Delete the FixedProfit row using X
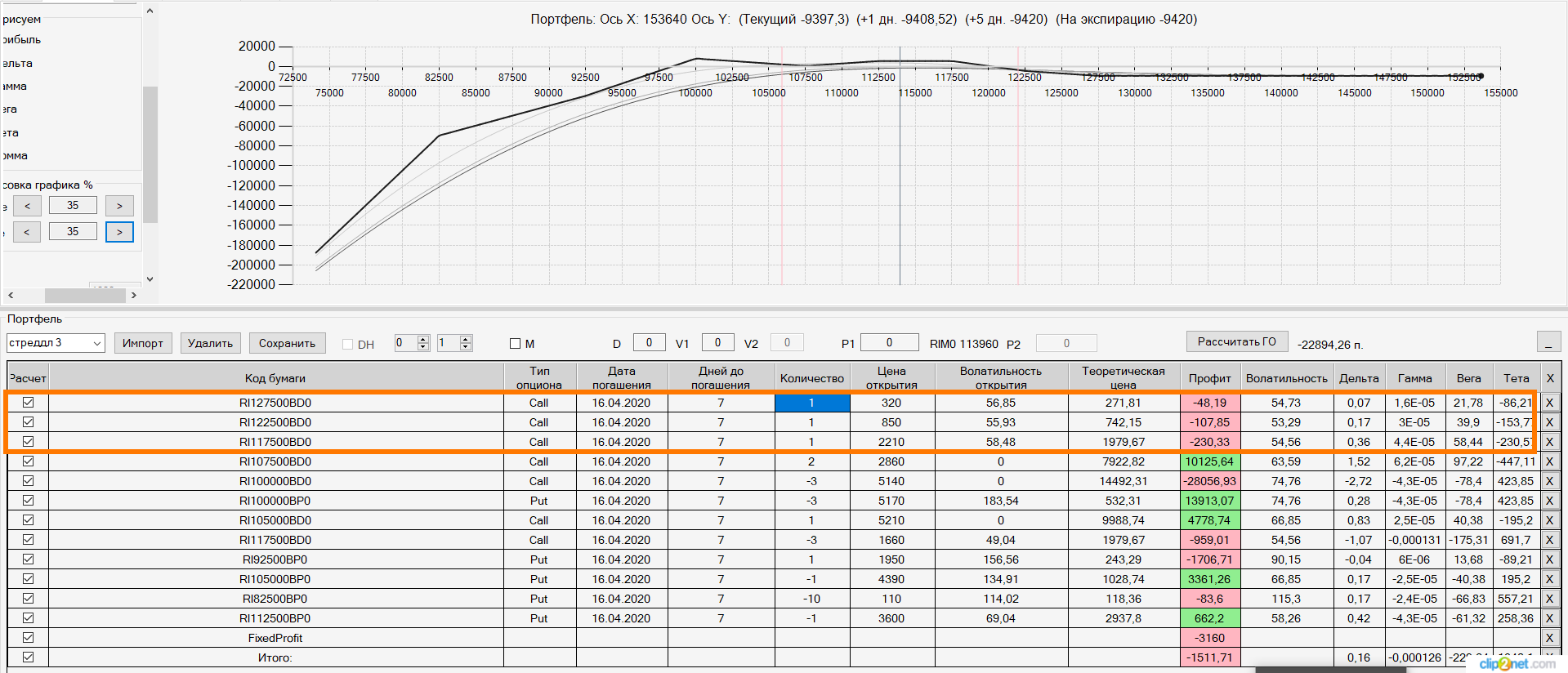 1549,638
